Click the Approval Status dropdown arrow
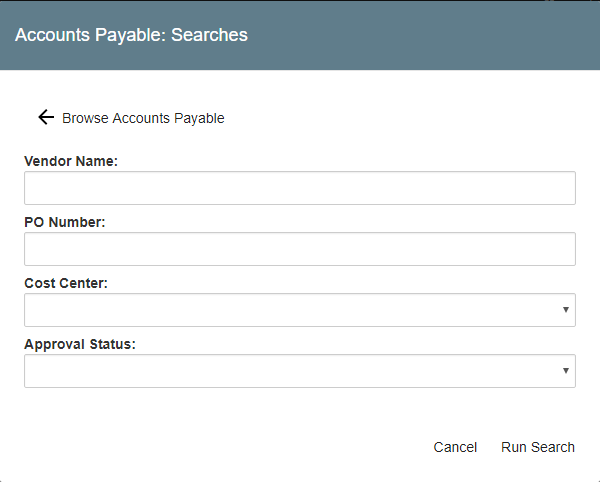600x482 pixels. tap(568, 371)
